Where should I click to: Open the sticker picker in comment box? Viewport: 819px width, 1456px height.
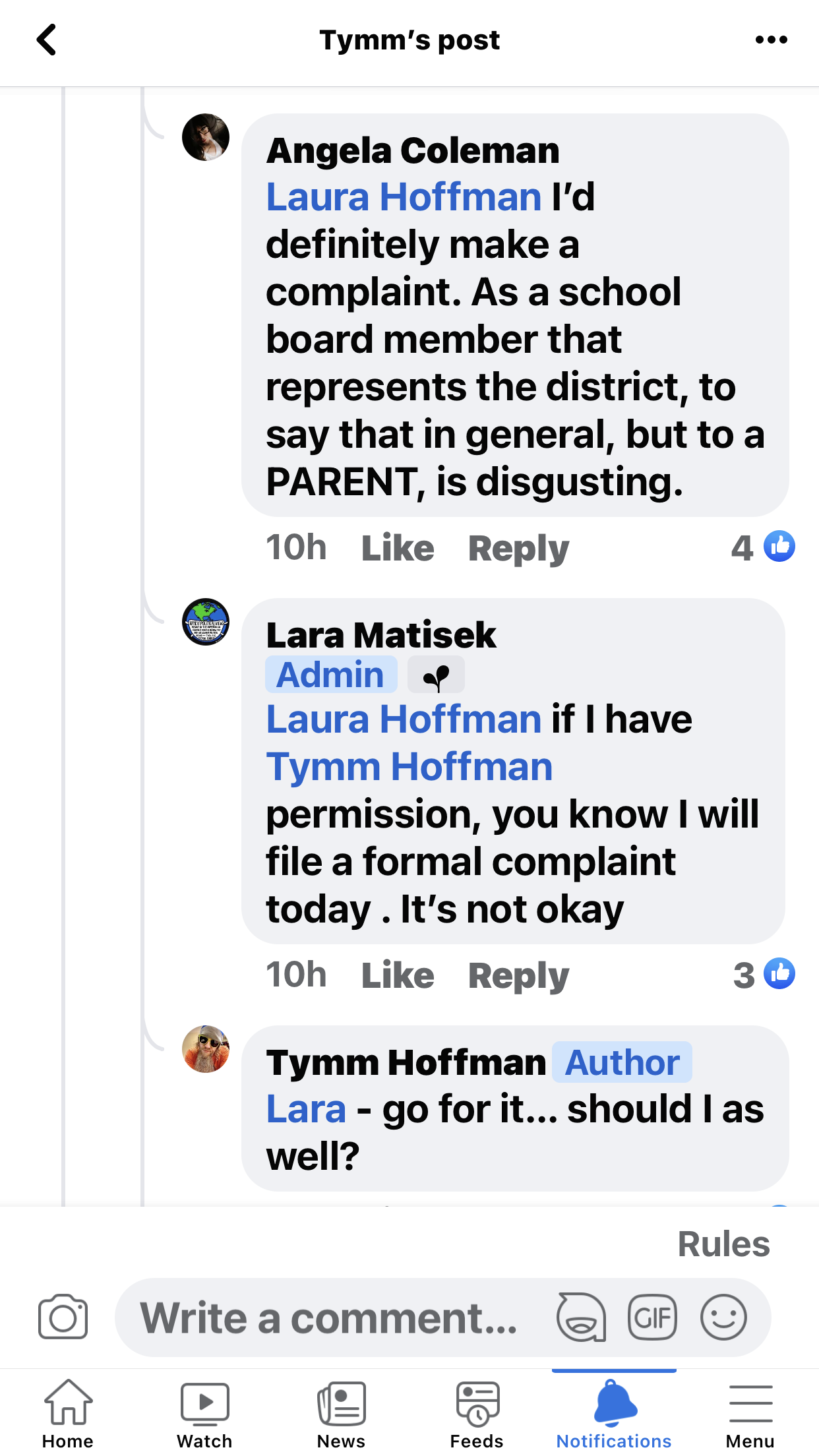point(581,1317)
